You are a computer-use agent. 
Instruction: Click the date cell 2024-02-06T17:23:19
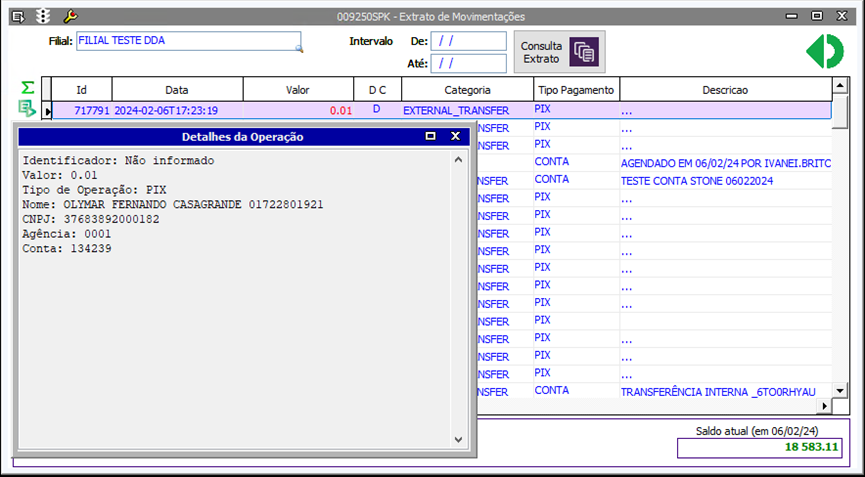click(x=177, y=110)
